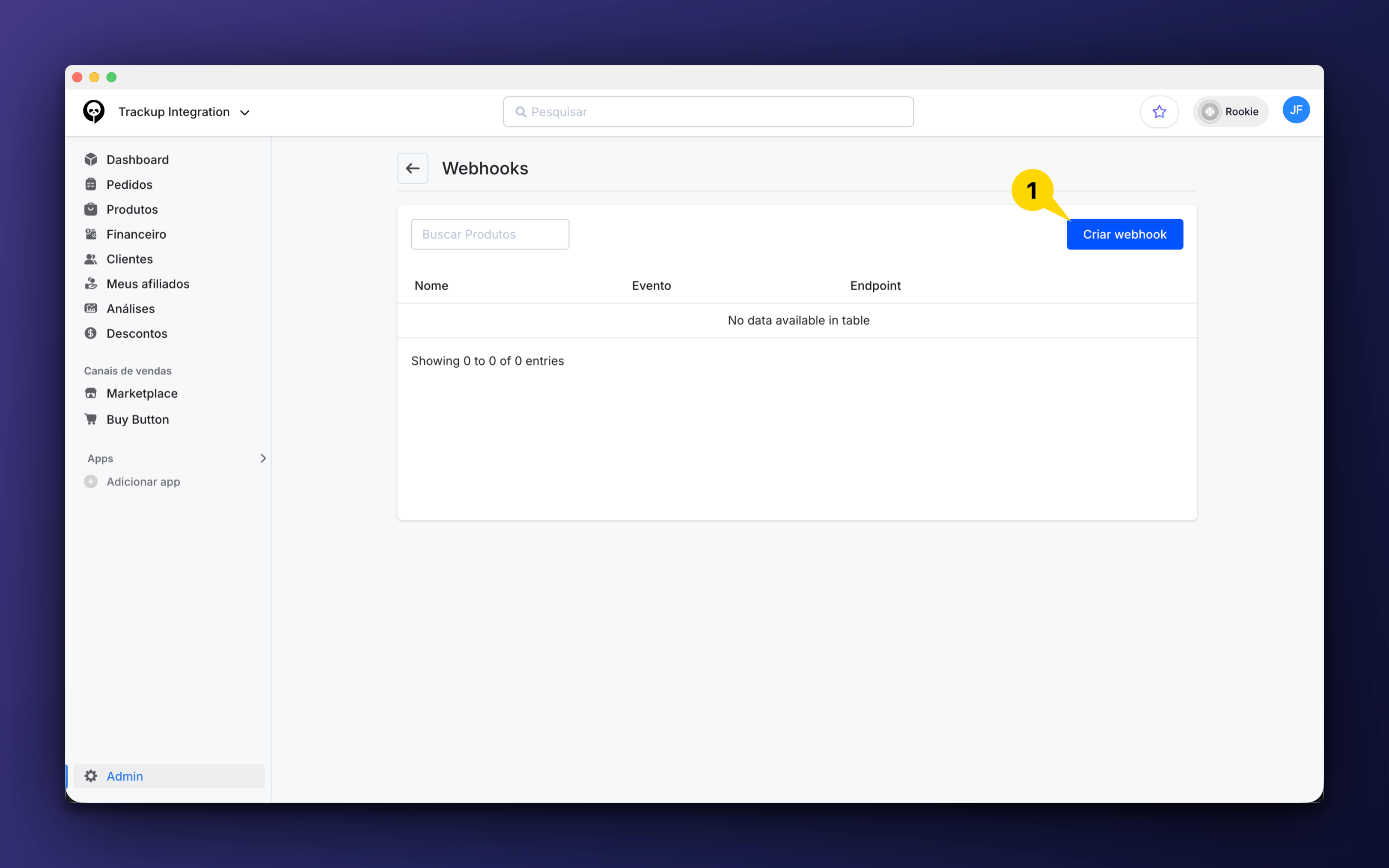The height and width of the screenshot is (868, 1389).
Task: Select Clientes in sidebar
Action: [x=130, y=259]
